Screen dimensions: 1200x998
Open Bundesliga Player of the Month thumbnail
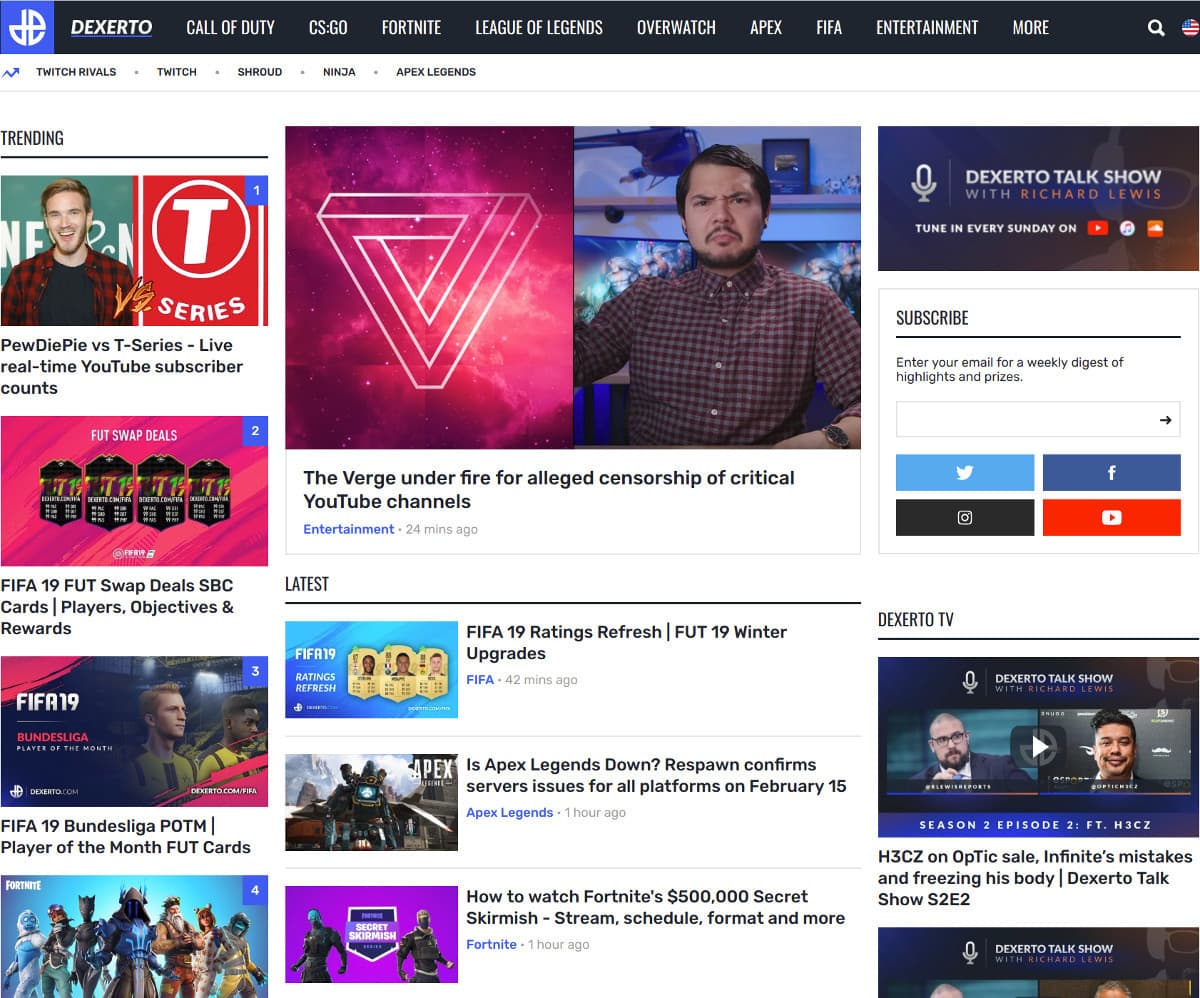click(134, 731)
